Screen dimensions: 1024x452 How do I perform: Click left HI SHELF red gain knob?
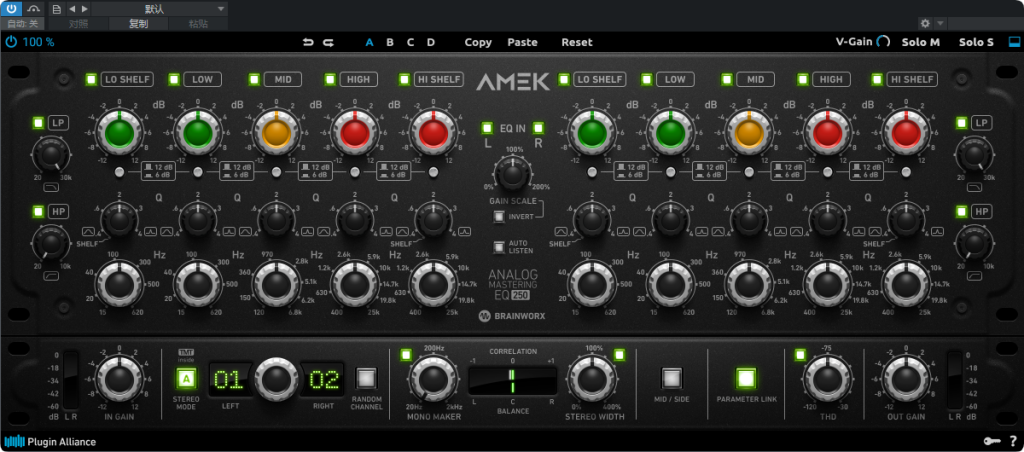tap(433, 133)
